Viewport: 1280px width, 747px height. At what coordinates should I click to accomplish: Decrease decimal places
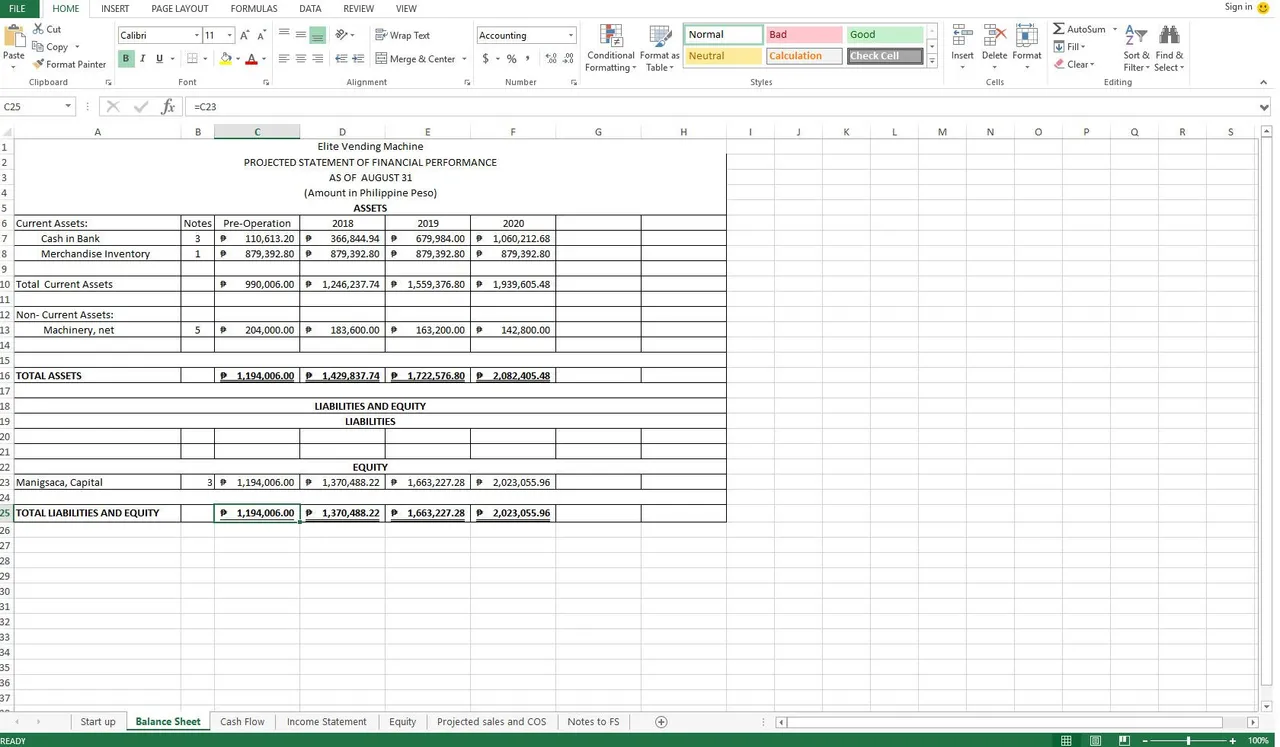[568, 59]
